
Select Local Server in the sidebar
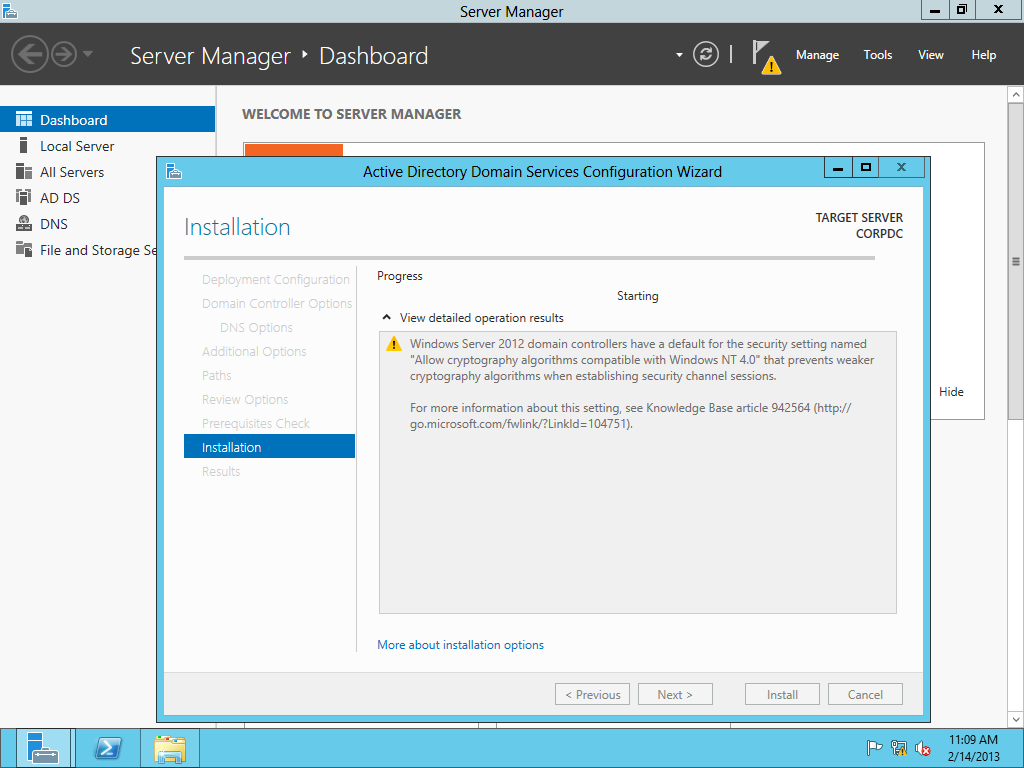click(x=77, y=146)
